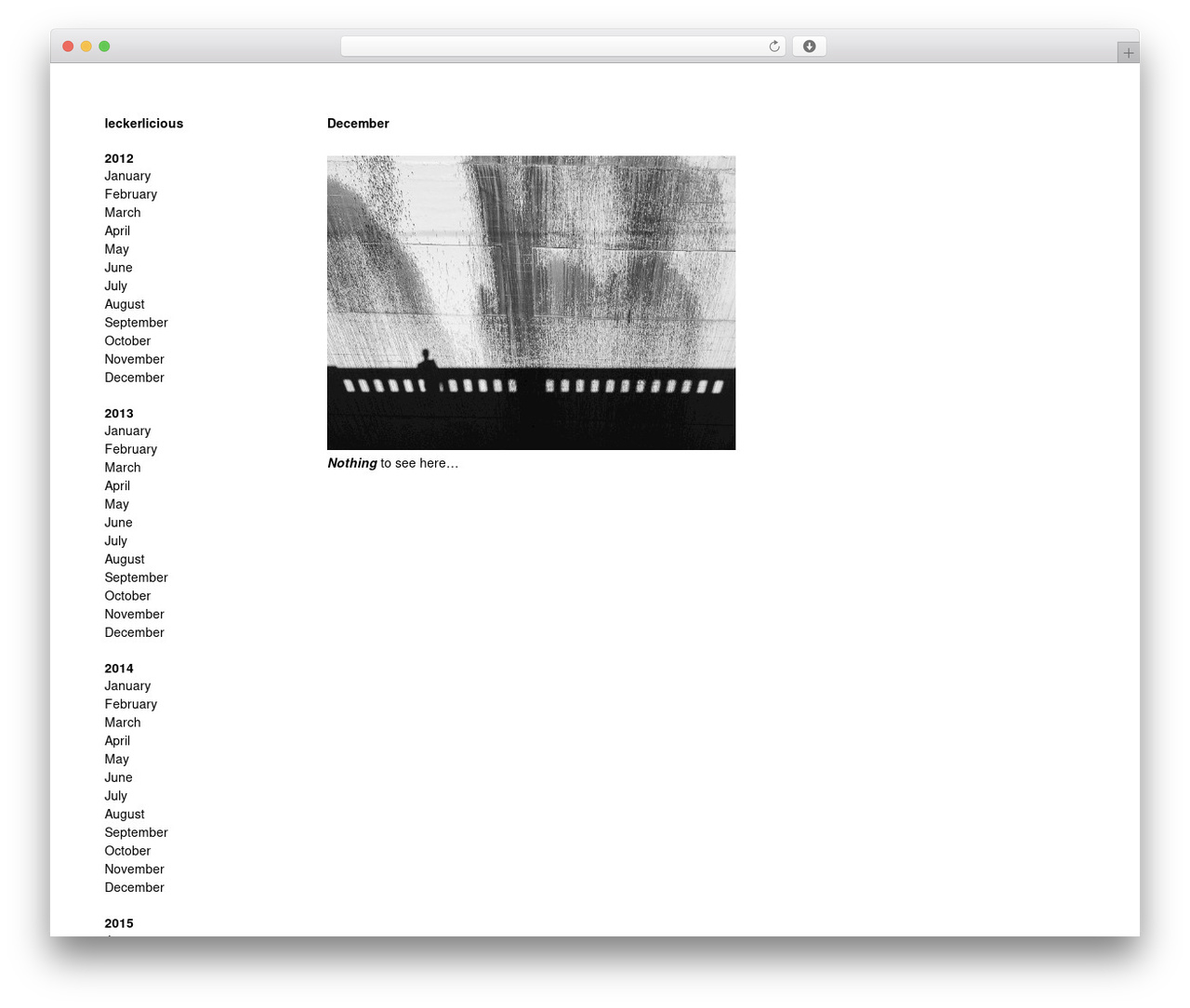The width and height of the screenshot is (1190, 1008).
Task: Open the black-and-white shadow photo
Action: click(531, 303)
